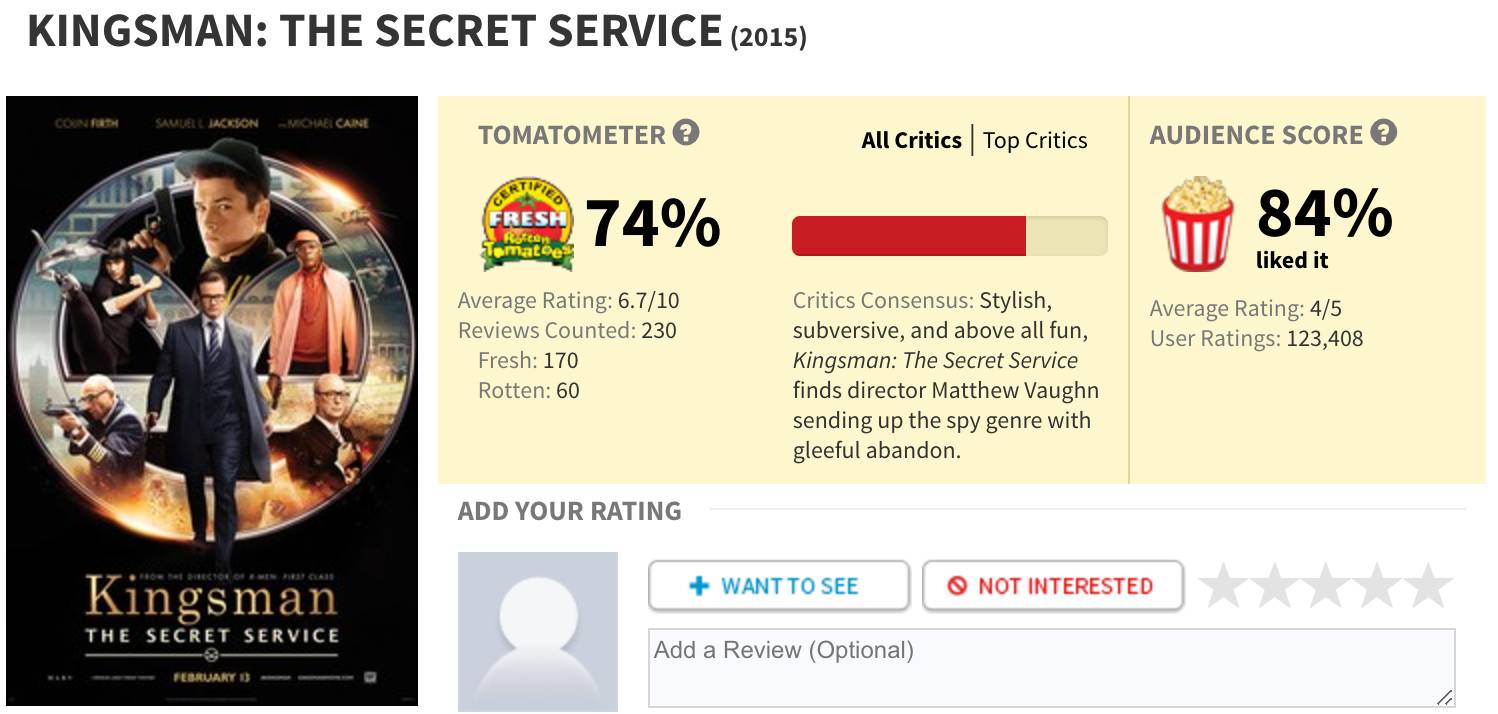Click the Reviews Counted 230 text
The image size is (1498, 714).
567,330
